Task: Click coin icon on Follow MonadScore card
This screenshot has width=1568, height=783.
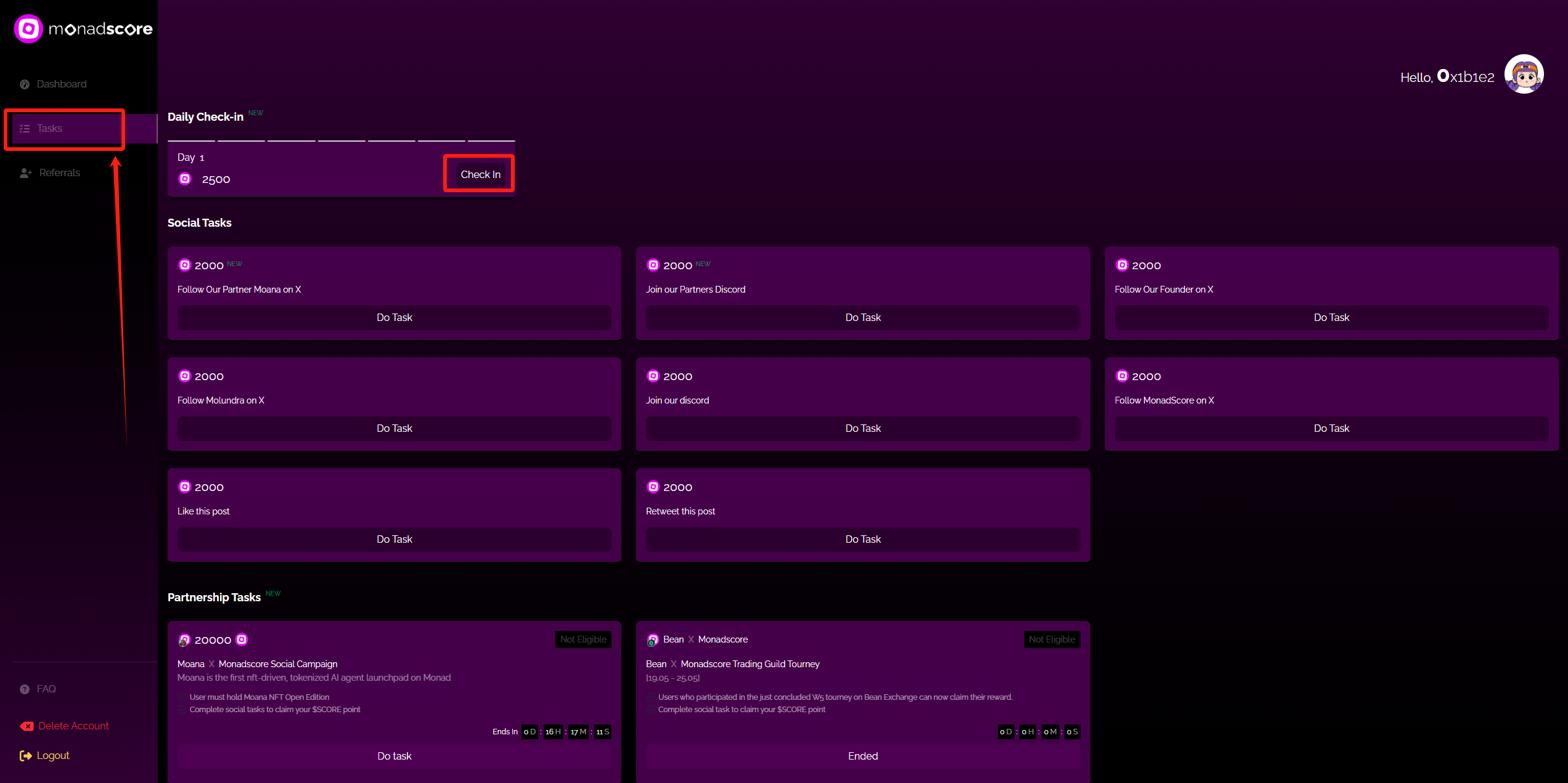Action: pyautogui.click(x=1122, y=376)
